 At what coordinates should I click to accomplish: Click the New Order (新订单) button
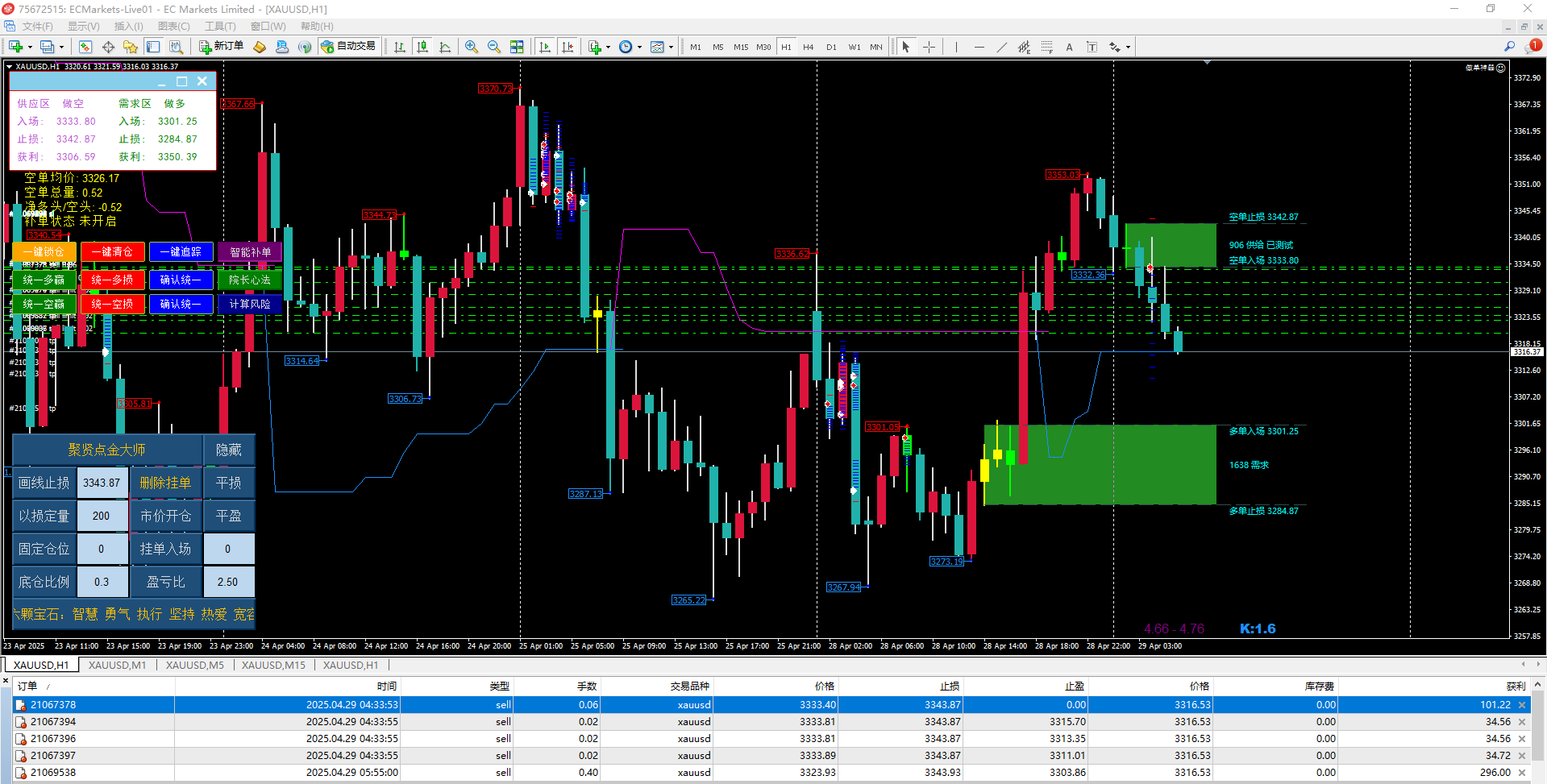(x=221, y=47)
